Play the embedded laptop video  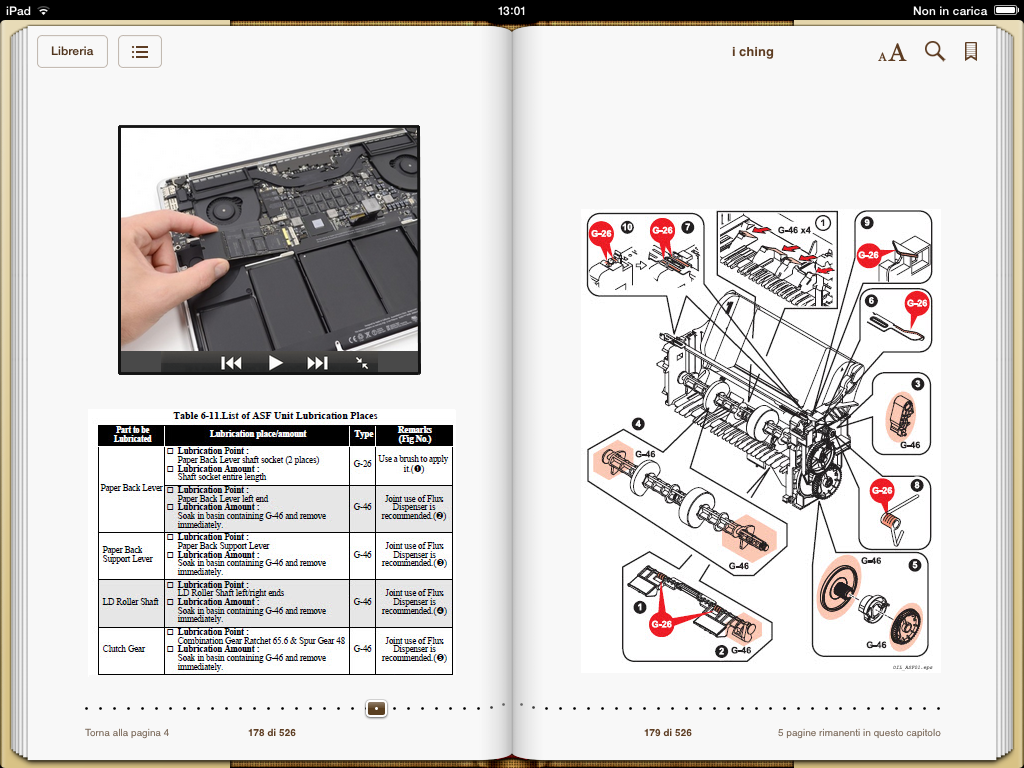click(276, 363)
